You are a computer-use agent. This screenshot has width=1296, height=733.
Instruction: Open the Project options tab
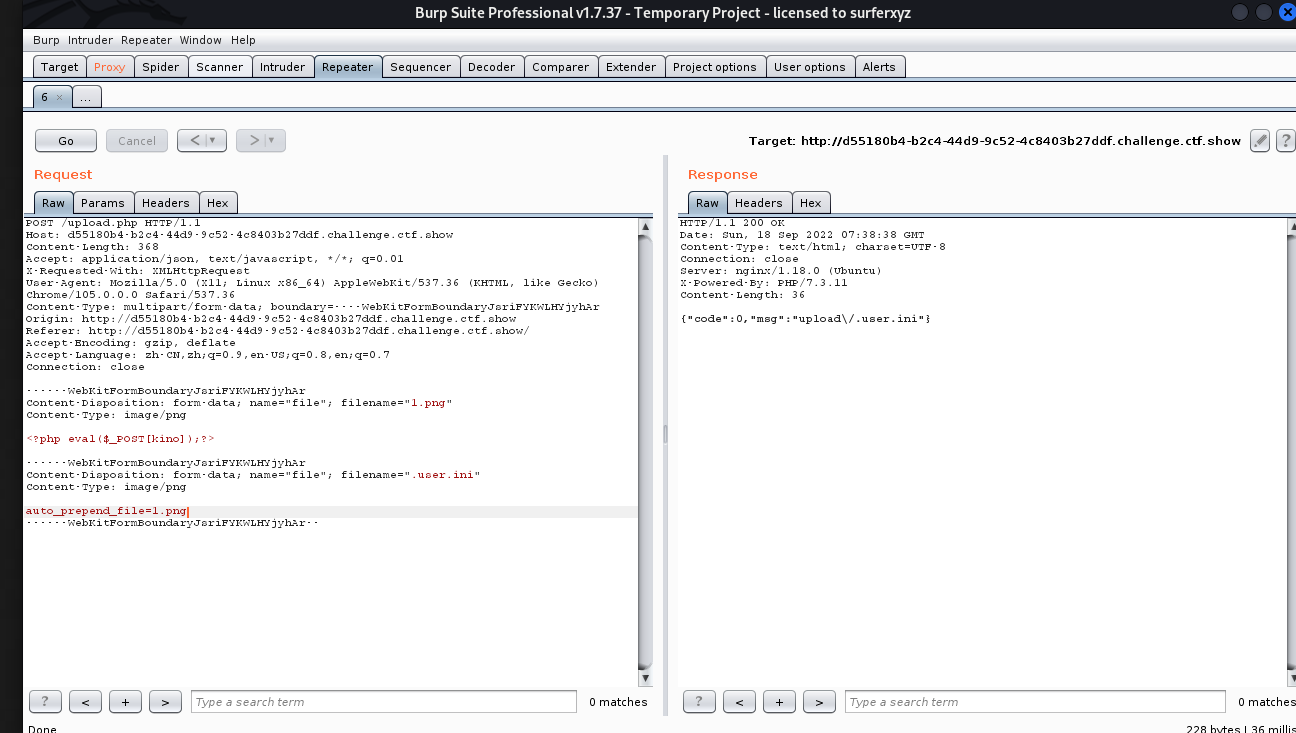click(x=715, y=67)
